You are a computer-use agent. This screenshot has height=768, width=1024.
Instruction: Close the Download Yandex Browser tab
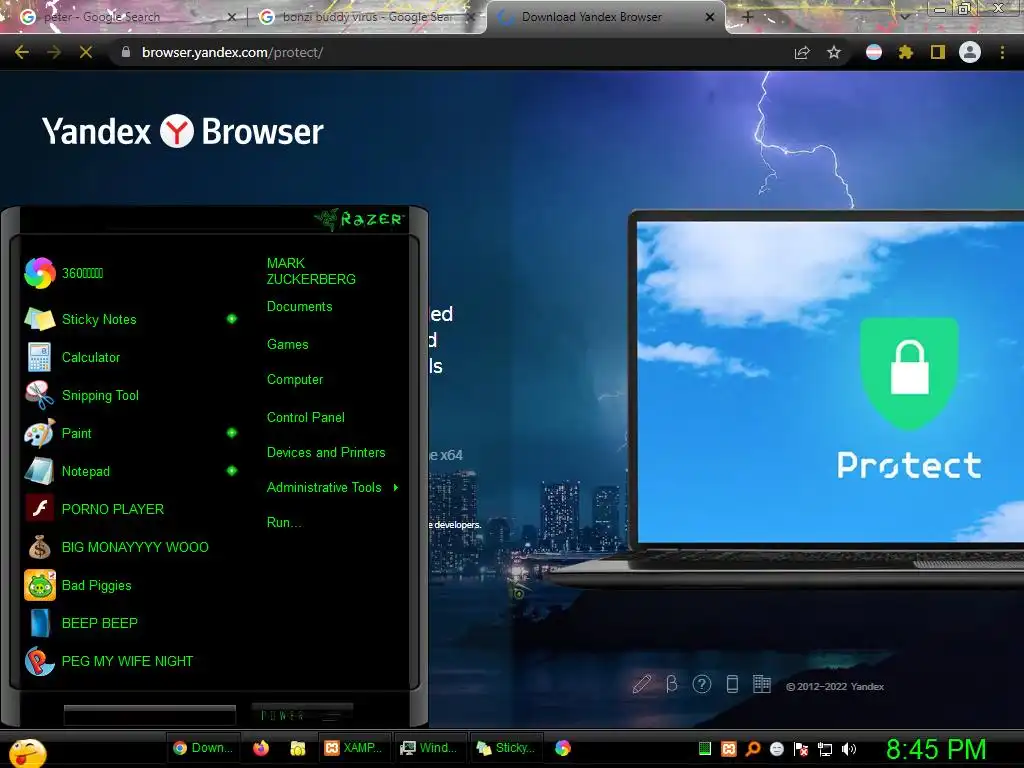(710, 17)
